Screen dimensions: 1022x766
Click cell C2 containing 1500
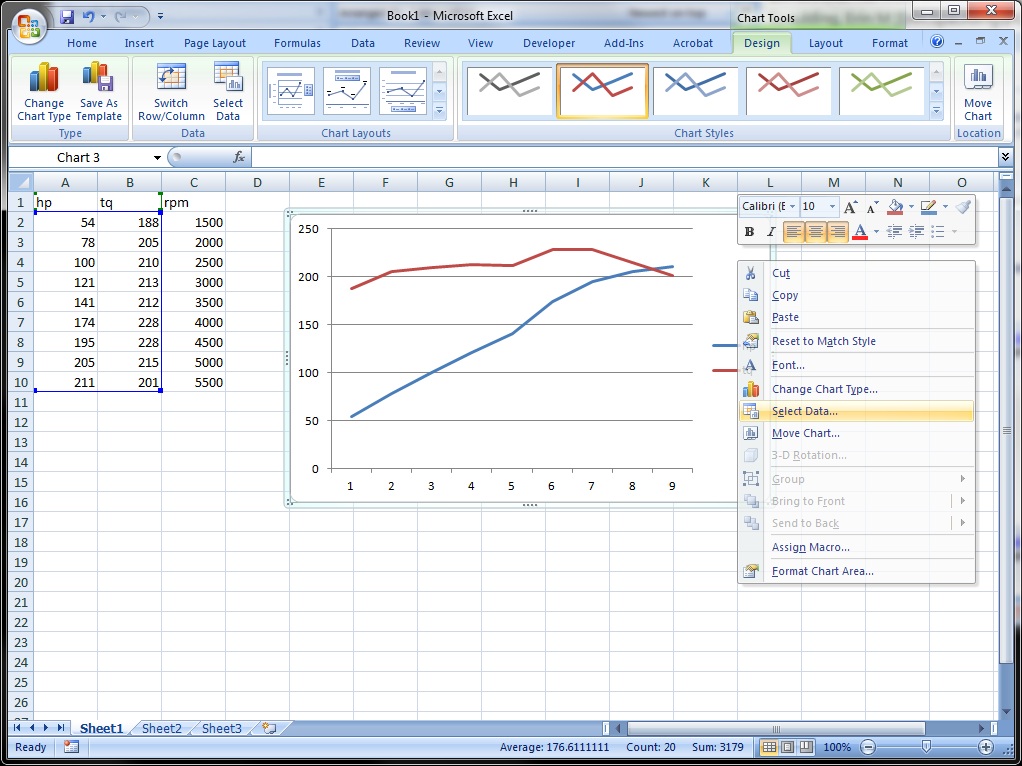(x=193, y=222)
